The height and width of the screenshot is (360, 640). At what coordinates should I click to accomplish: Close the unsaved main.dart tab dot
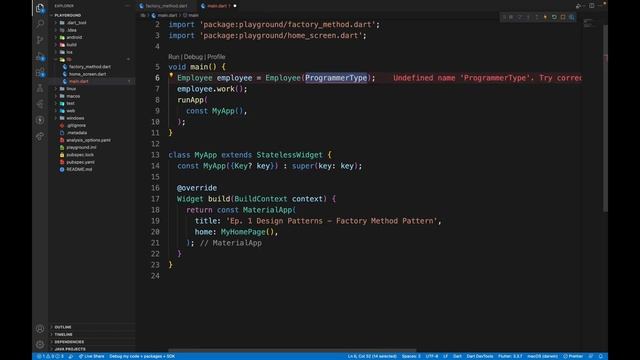235,6
